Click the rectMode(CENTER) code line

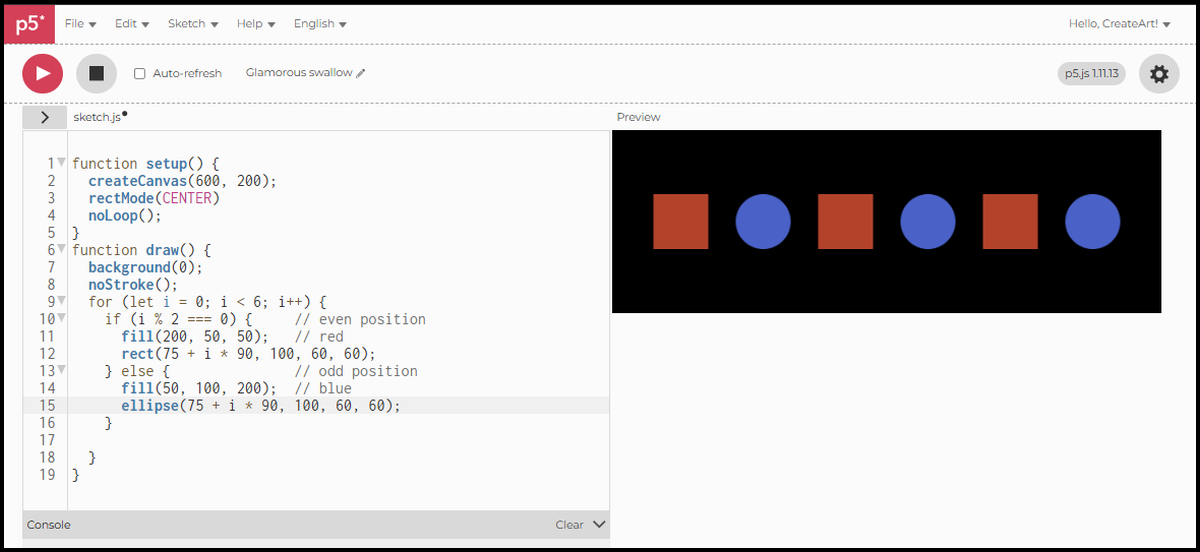point(153,198)
